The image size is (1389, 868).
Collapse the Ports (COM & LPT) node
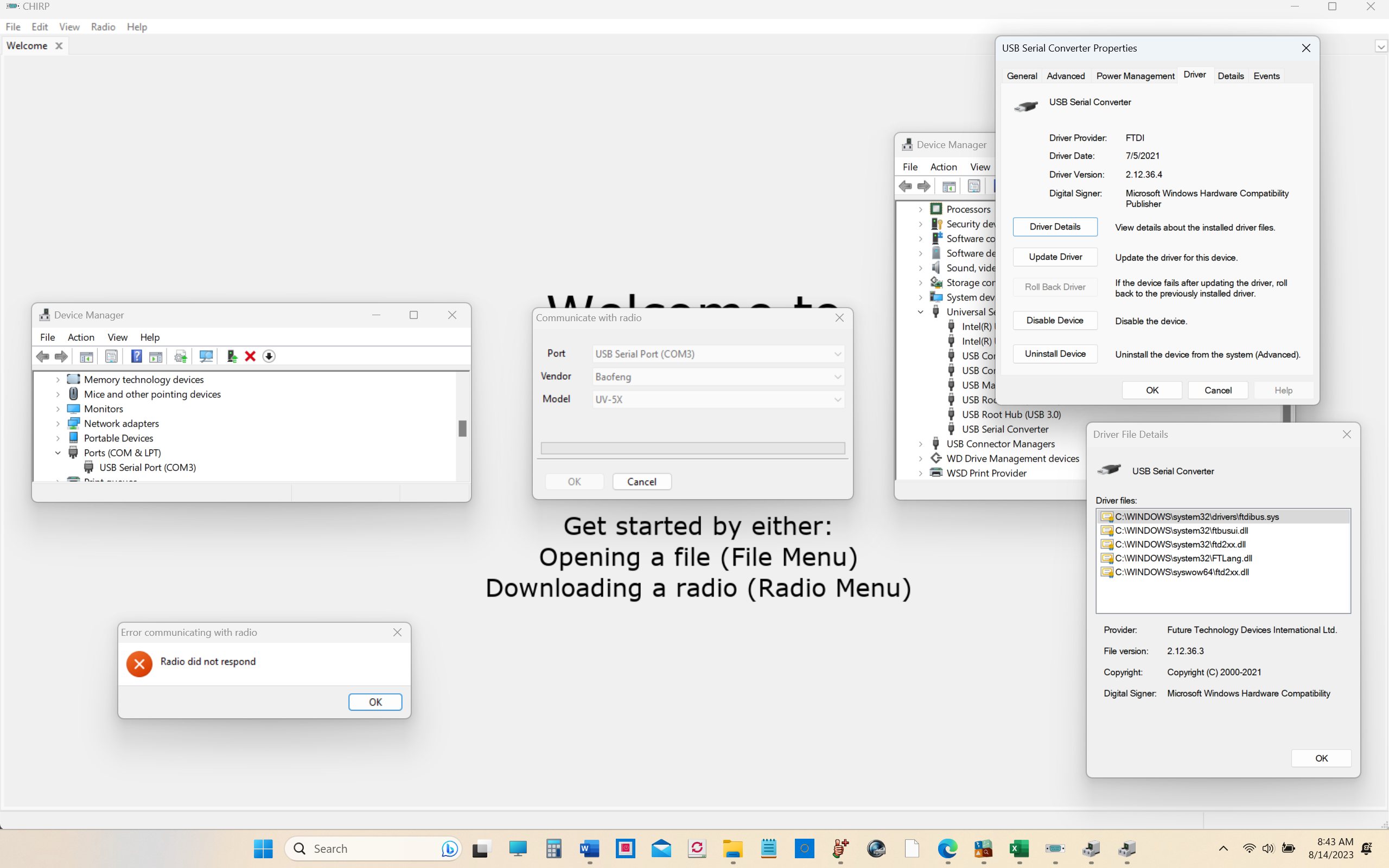tap(58, 453)
